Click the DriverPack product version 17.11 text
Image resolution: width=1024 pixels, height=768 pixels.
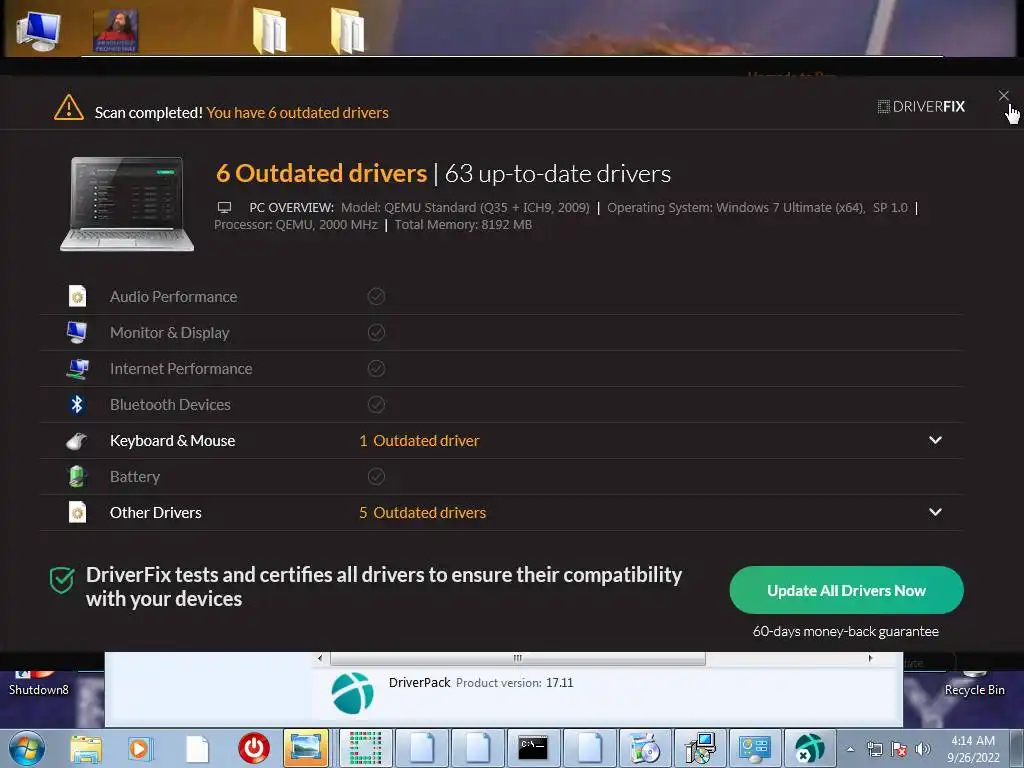tap(515, 682)
